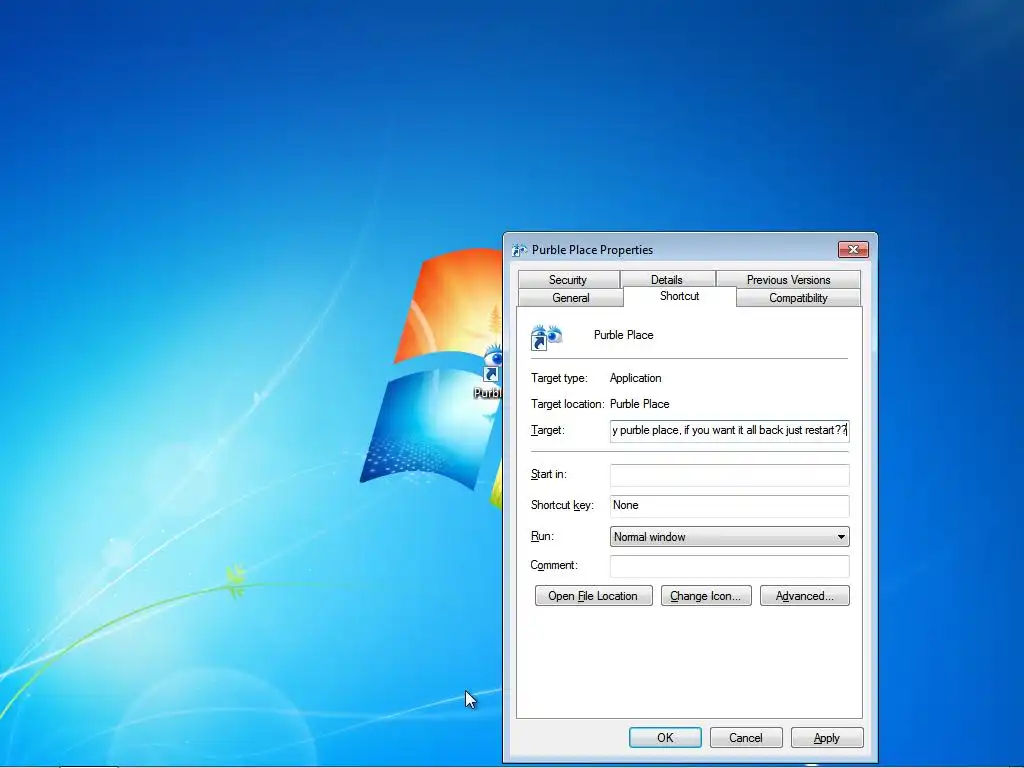
Task: Switch to the General tab
Action: [570, 298]
